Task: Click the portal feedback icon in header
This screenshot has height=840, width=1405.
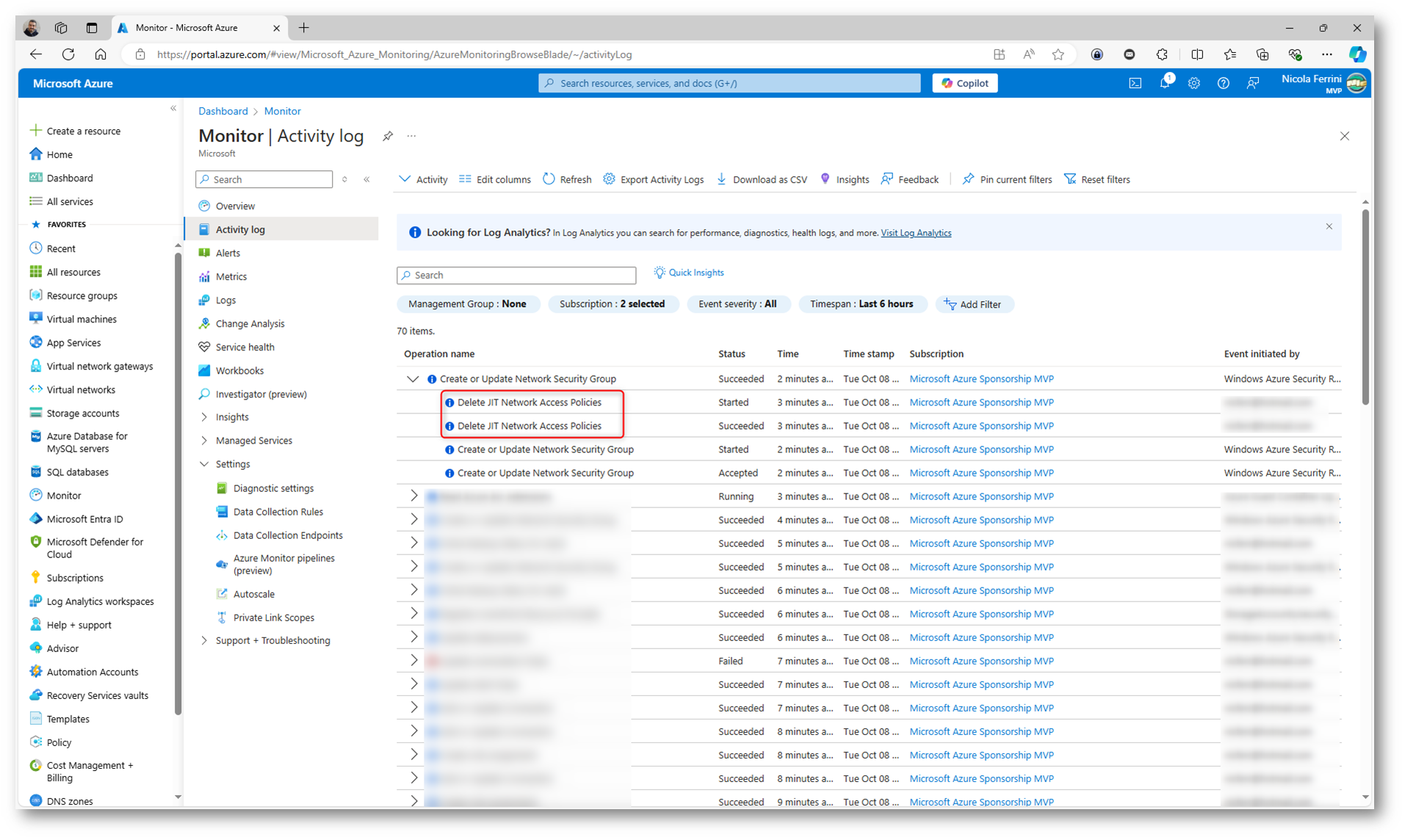Action: (x=1252, y=83)
